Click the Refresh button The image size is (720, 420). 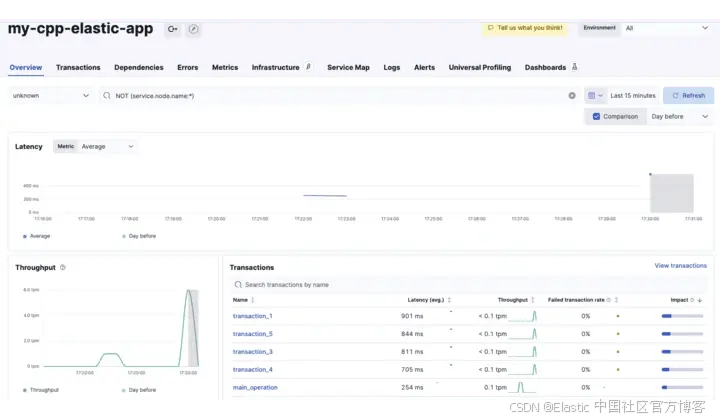pyautogui.click(x=688, y=95)
